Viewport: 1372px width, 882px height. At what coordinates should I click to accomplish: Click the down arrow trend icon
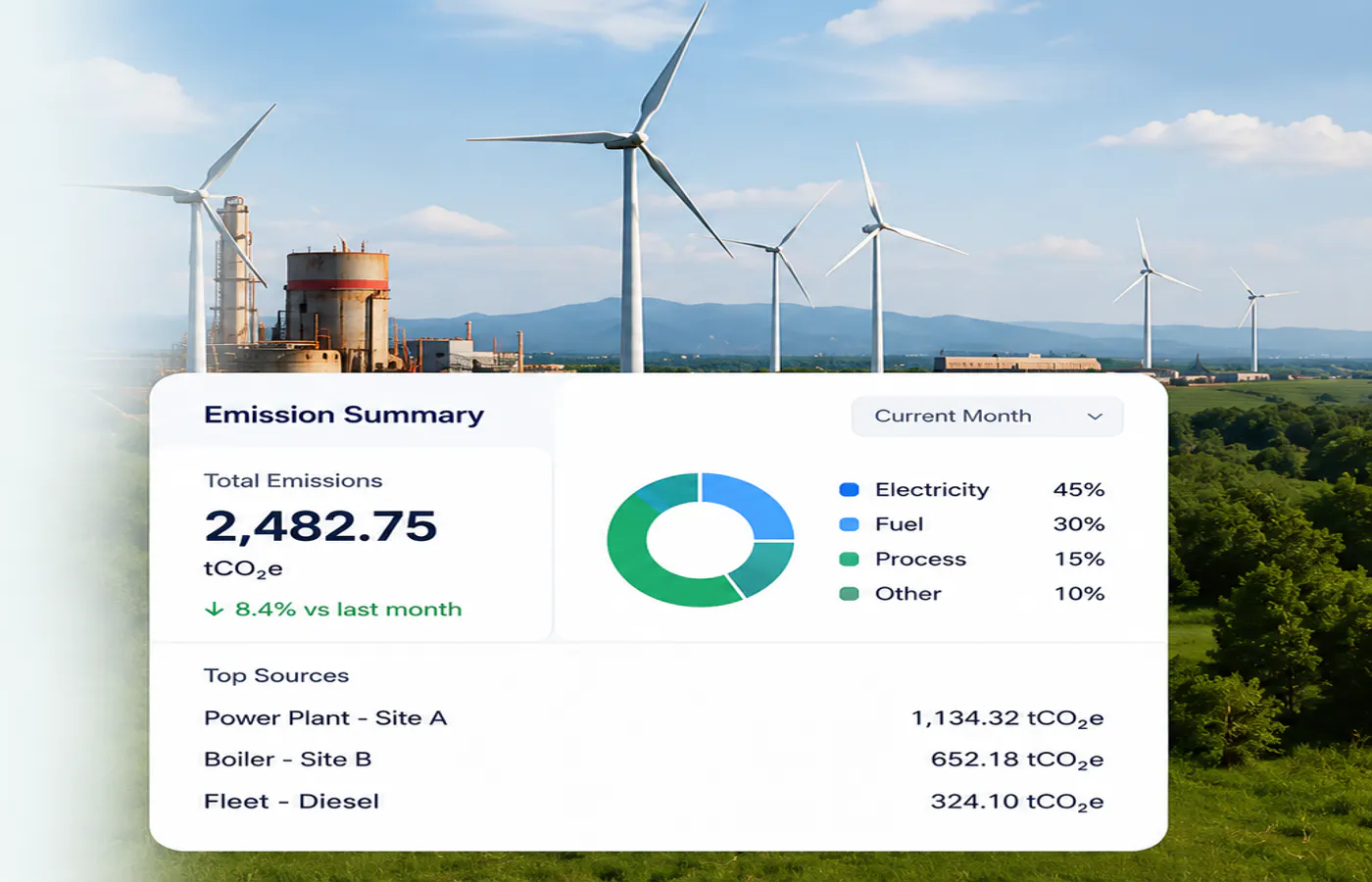pyautogui.click(x=214, y=610)
